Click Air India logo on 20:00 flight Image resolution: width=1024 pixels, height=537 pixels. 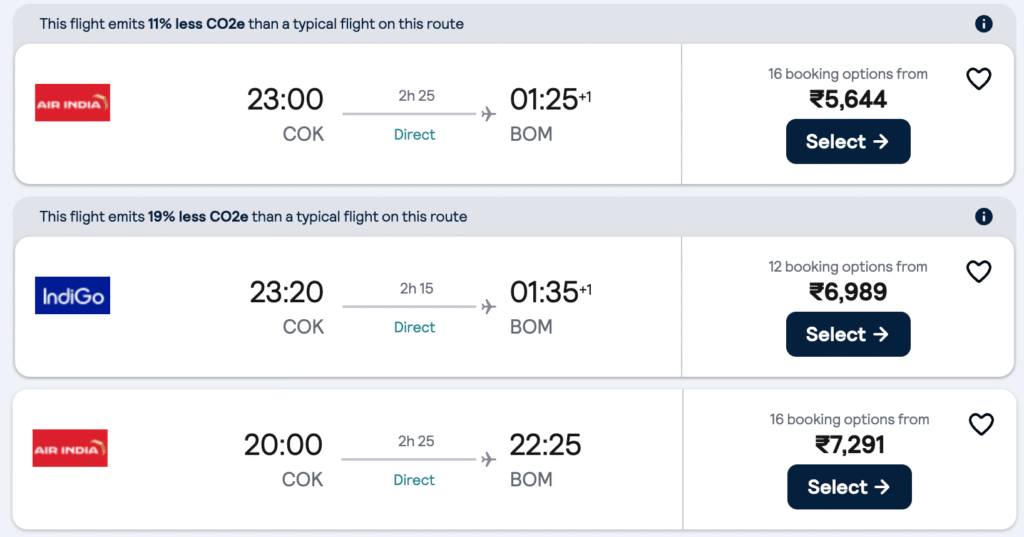pos(70,448)
